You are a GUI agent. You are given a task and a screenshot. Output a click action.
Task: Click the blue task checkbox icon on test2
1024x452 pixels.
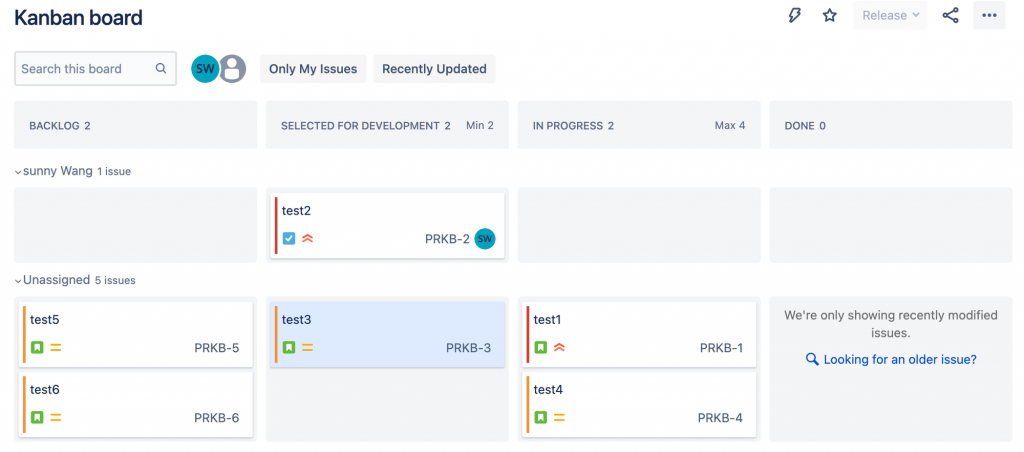pyautogui.click(x=289, y=238)
